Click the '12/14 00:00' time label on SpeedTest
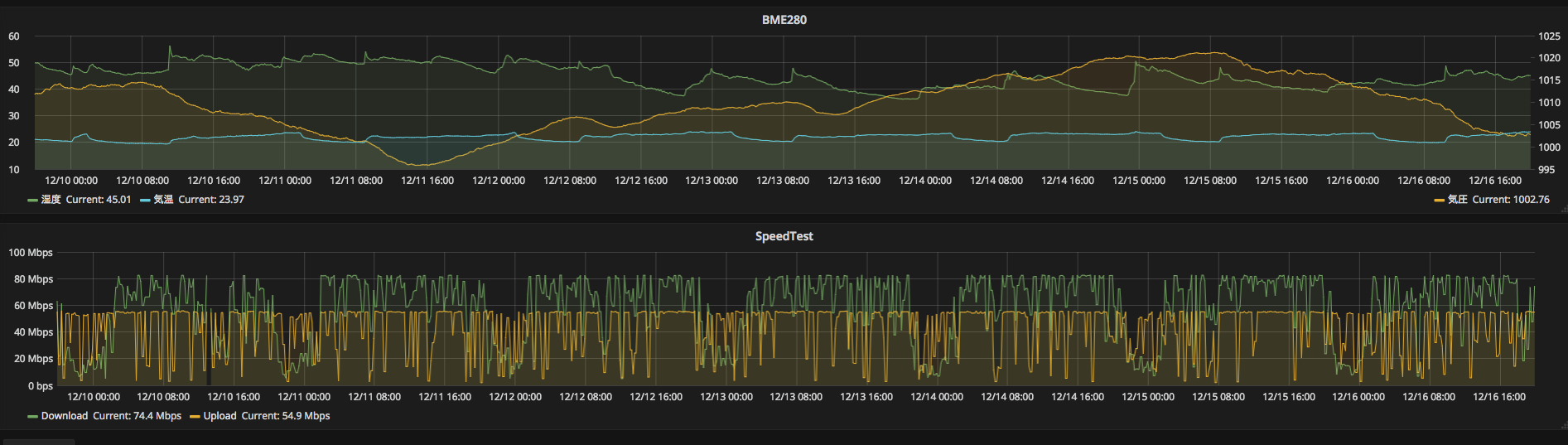Screen dimensions: 1568x445 (x=937, y=397)
